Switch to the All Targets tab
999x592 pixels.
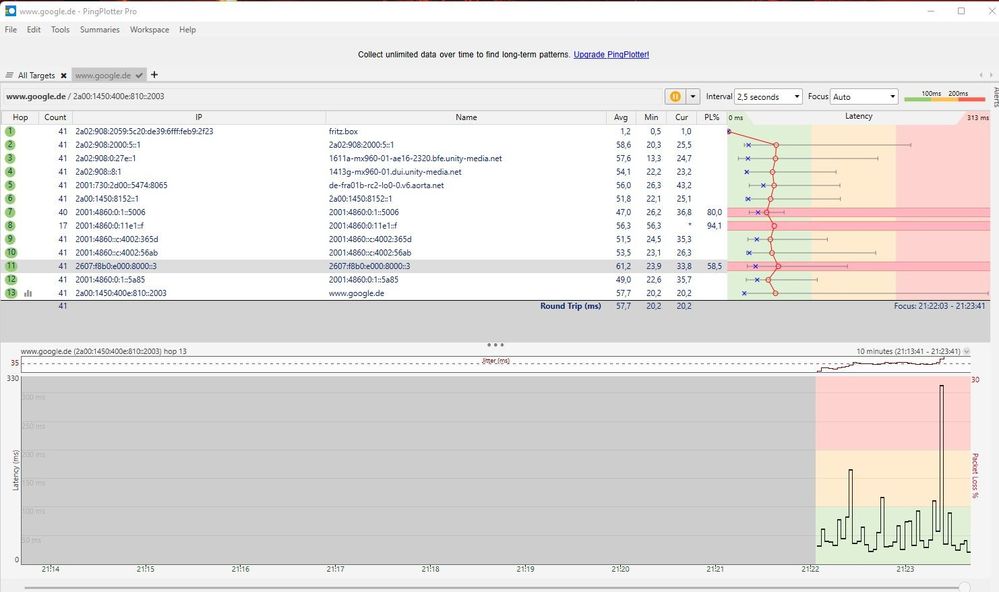click(36, 75)
